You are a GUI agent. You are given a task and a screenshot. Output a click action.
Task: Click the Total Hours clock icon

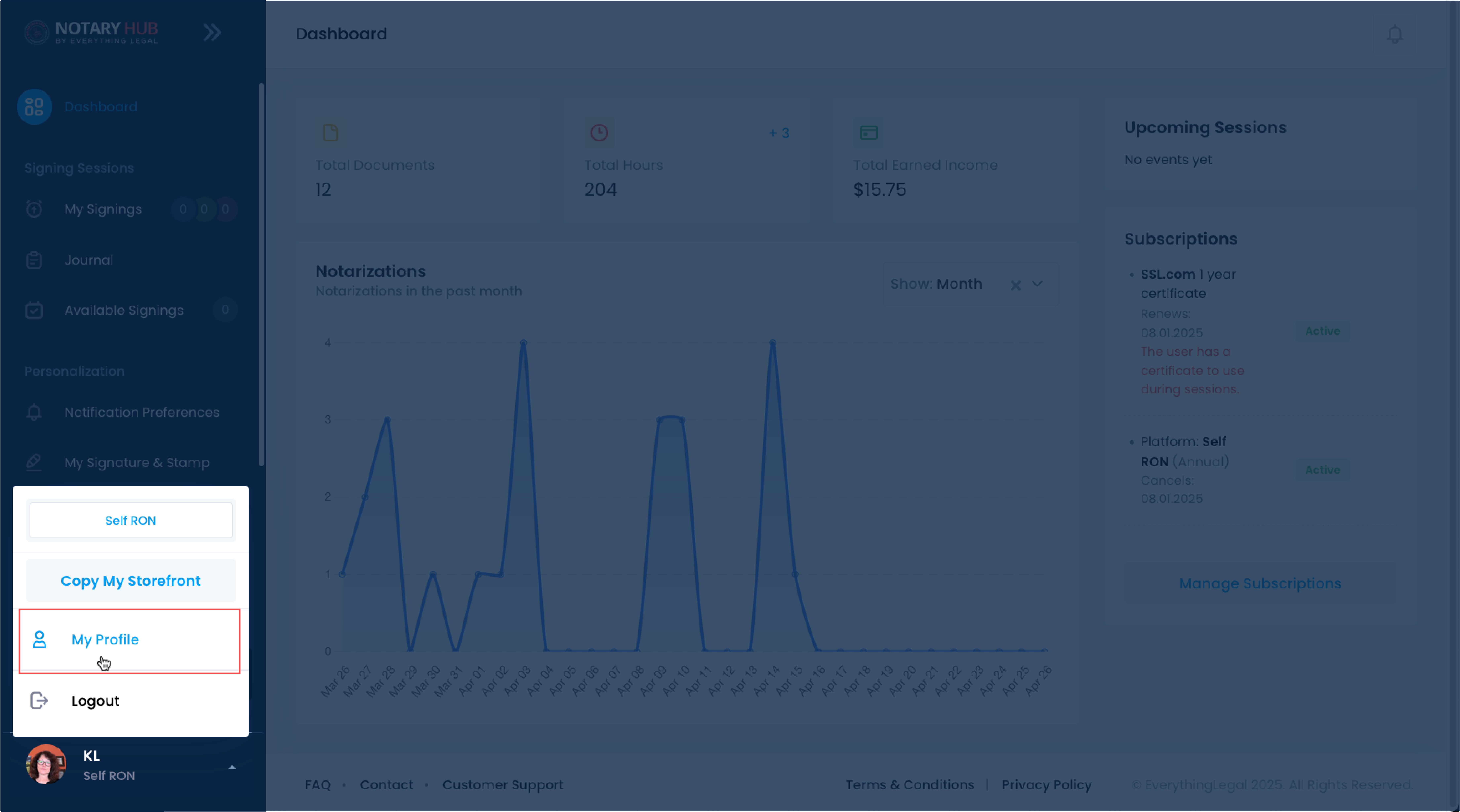(599, 133)
